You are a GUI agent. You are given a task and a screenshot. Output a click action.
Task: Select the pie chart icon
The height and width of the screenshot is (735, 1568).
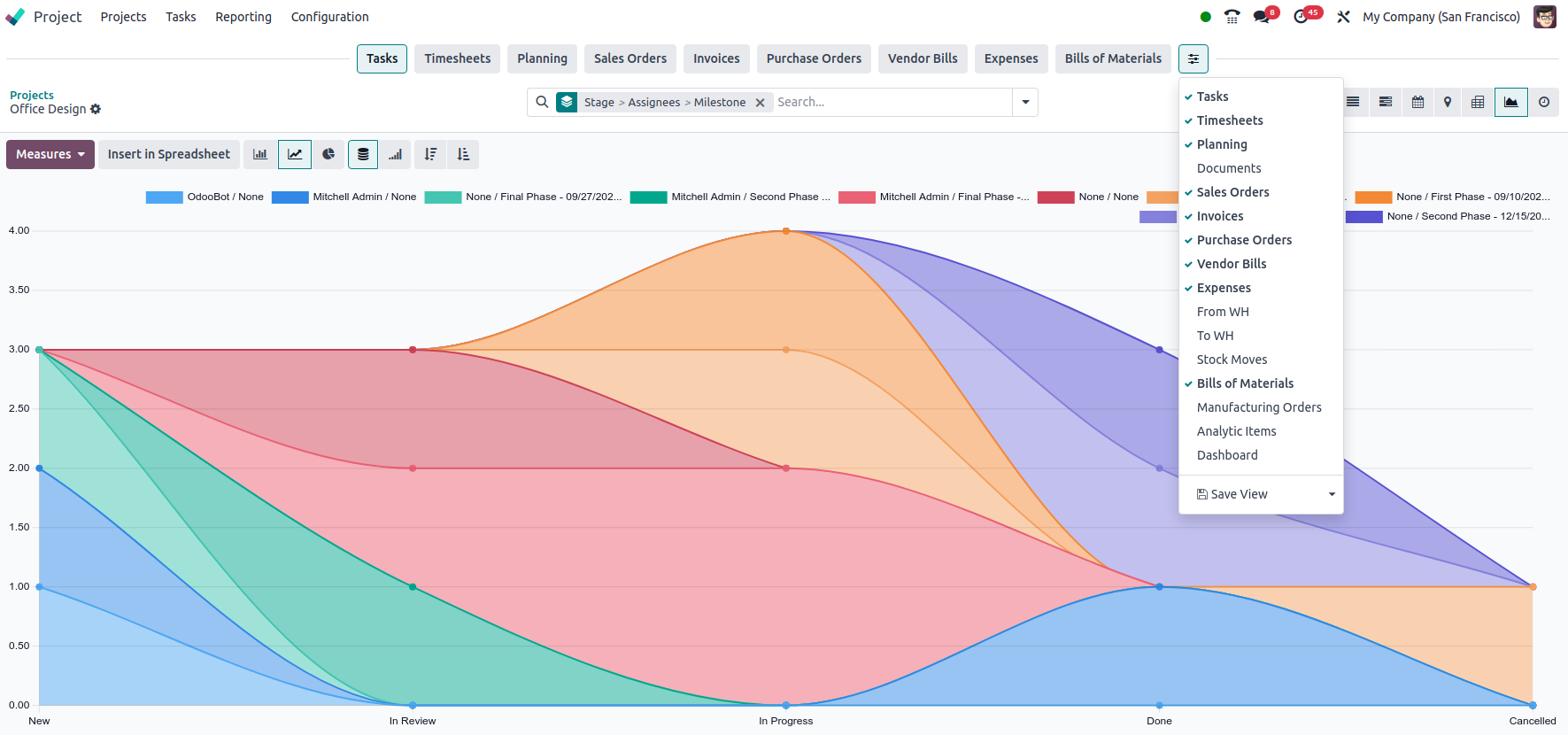(328, 154)
